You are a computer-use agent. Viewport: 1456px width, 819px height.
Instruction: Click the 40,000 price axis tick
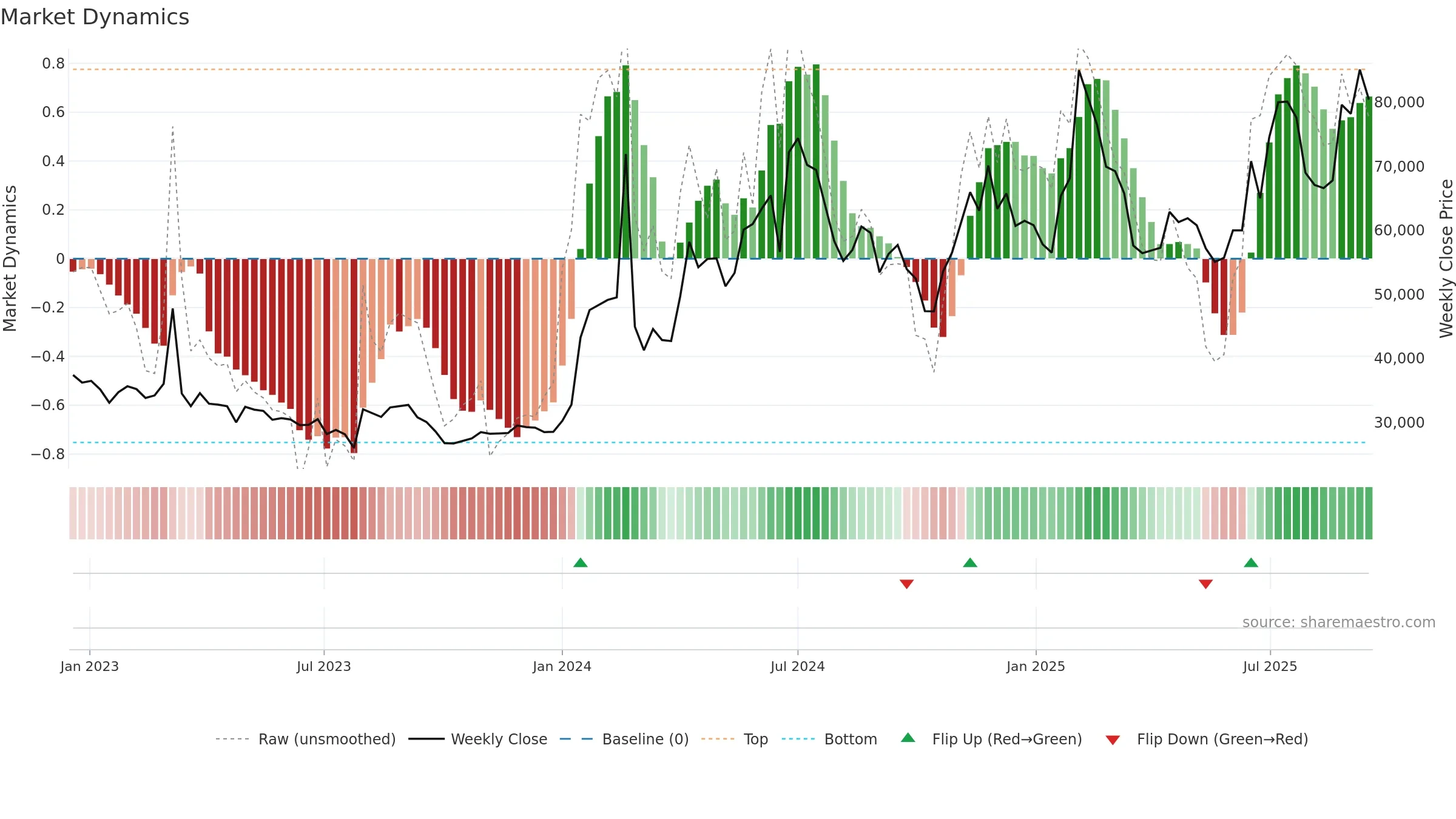point(1399,358)
